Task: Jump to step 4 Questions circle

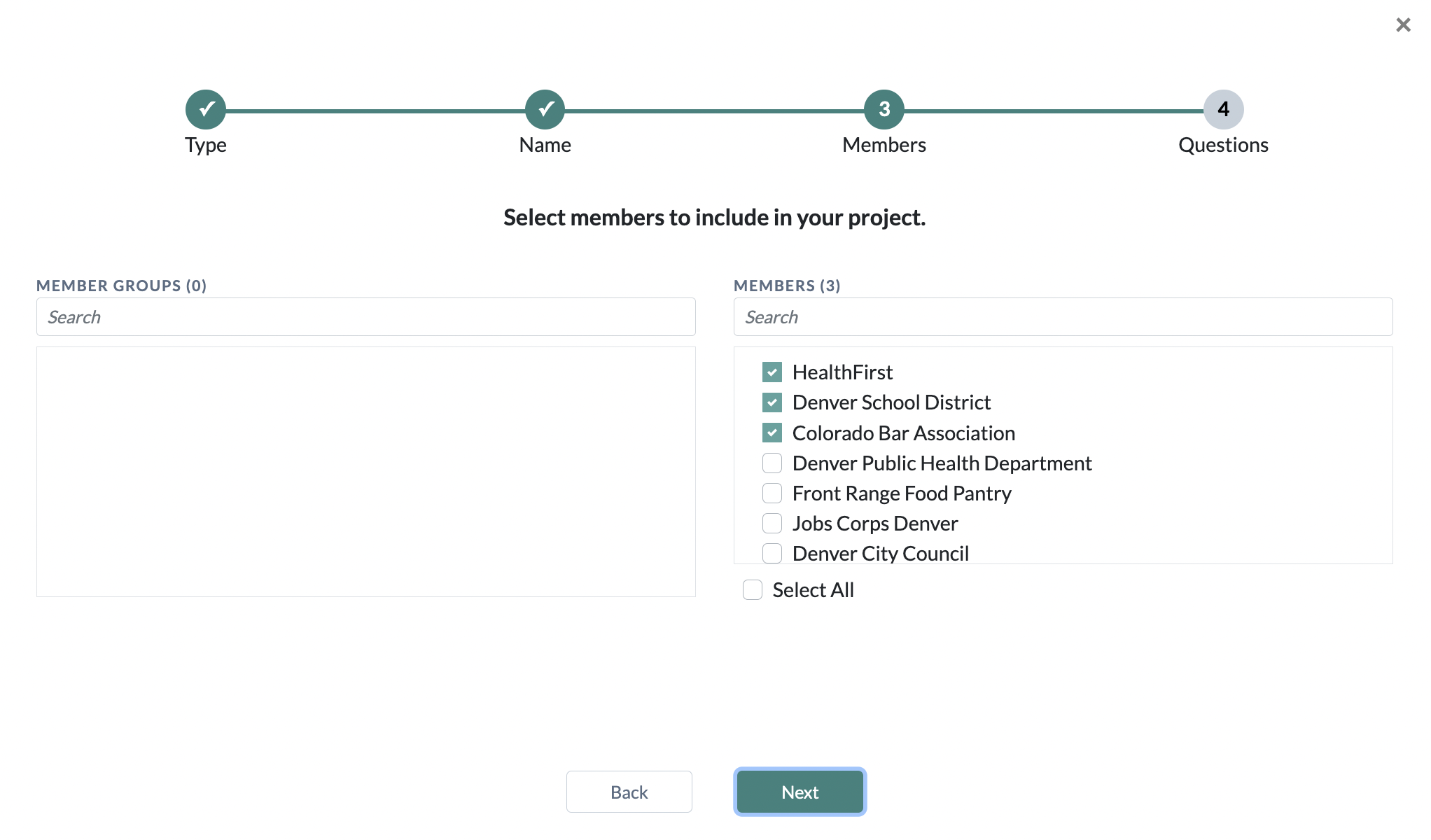Action: pos(1223,109)
